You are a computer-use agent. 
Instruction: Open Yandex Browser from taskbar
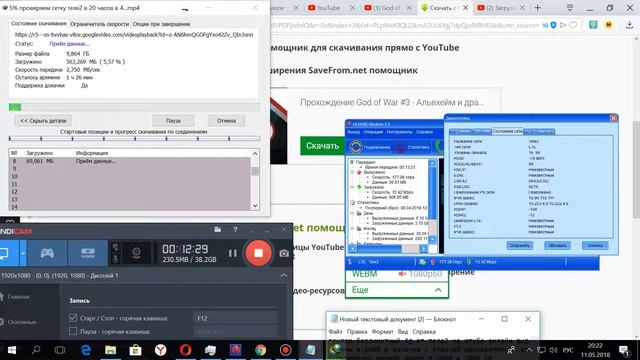(x=160, y=350)
